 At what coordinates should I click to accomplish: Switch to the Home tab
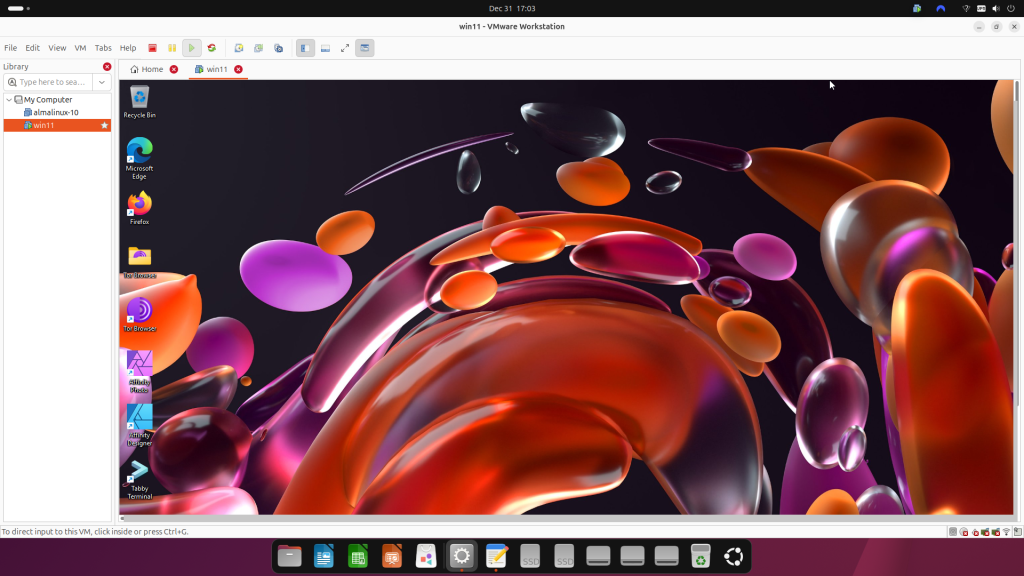(x=148, y=69)
